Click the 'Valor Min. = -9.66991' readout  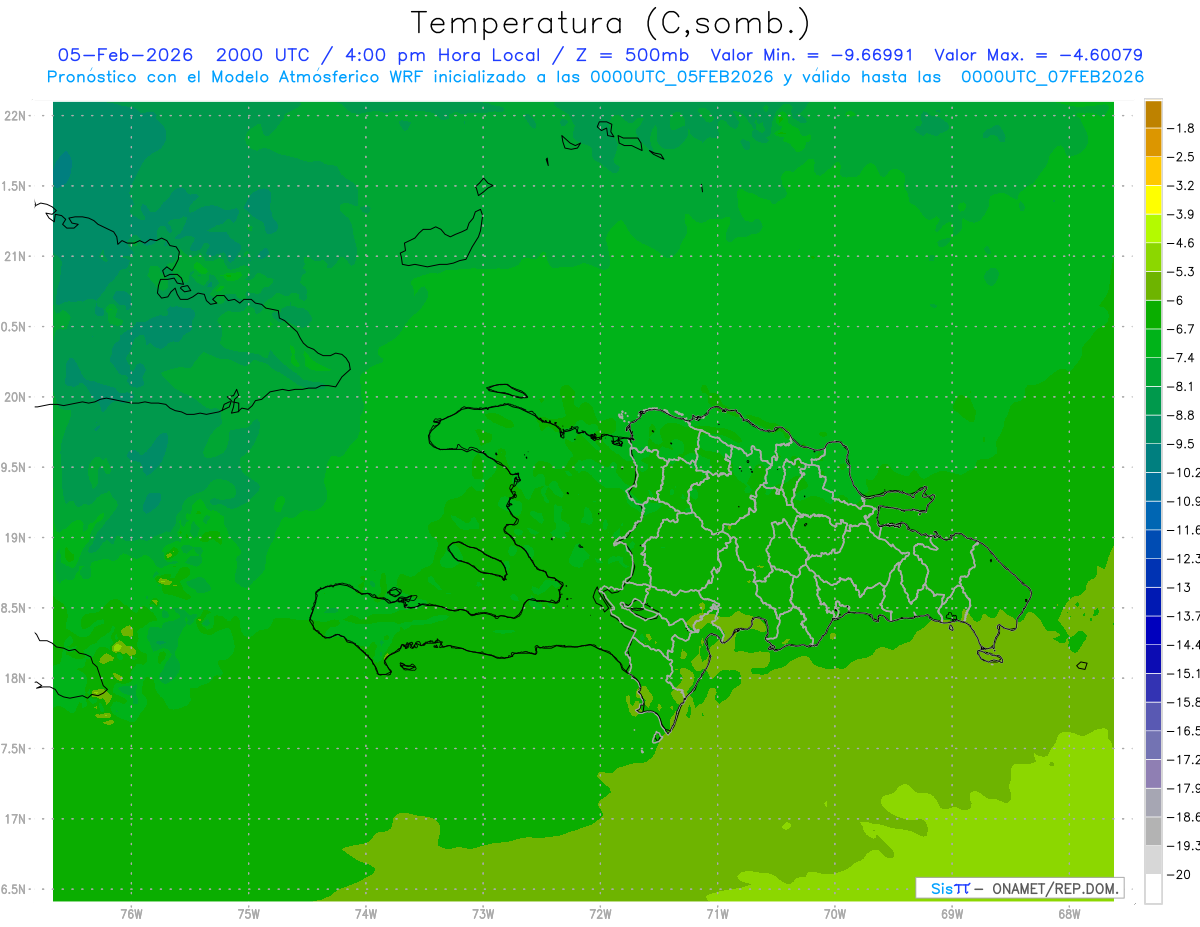pos(811,55)
